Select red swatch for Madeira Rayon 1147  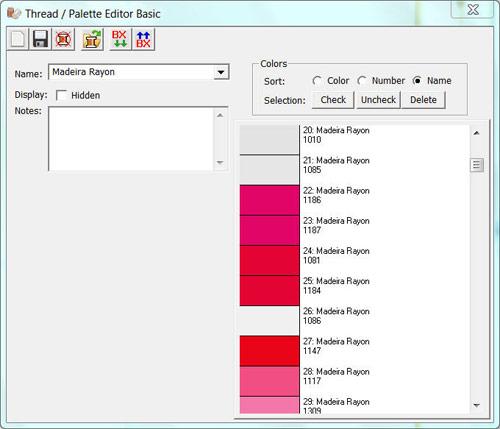tap(269, 351)
